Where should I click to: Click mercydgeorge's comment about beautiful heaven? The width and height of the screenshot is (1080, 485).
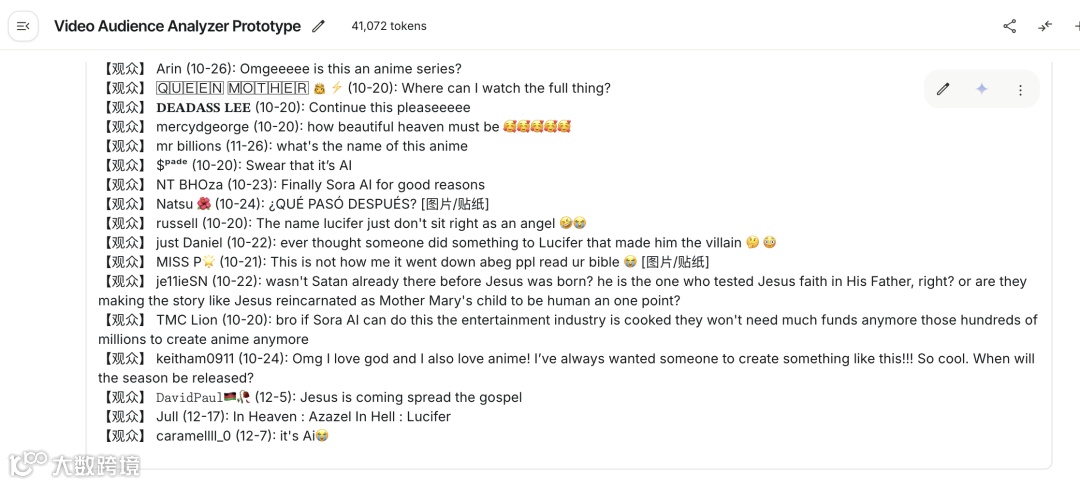362,127
